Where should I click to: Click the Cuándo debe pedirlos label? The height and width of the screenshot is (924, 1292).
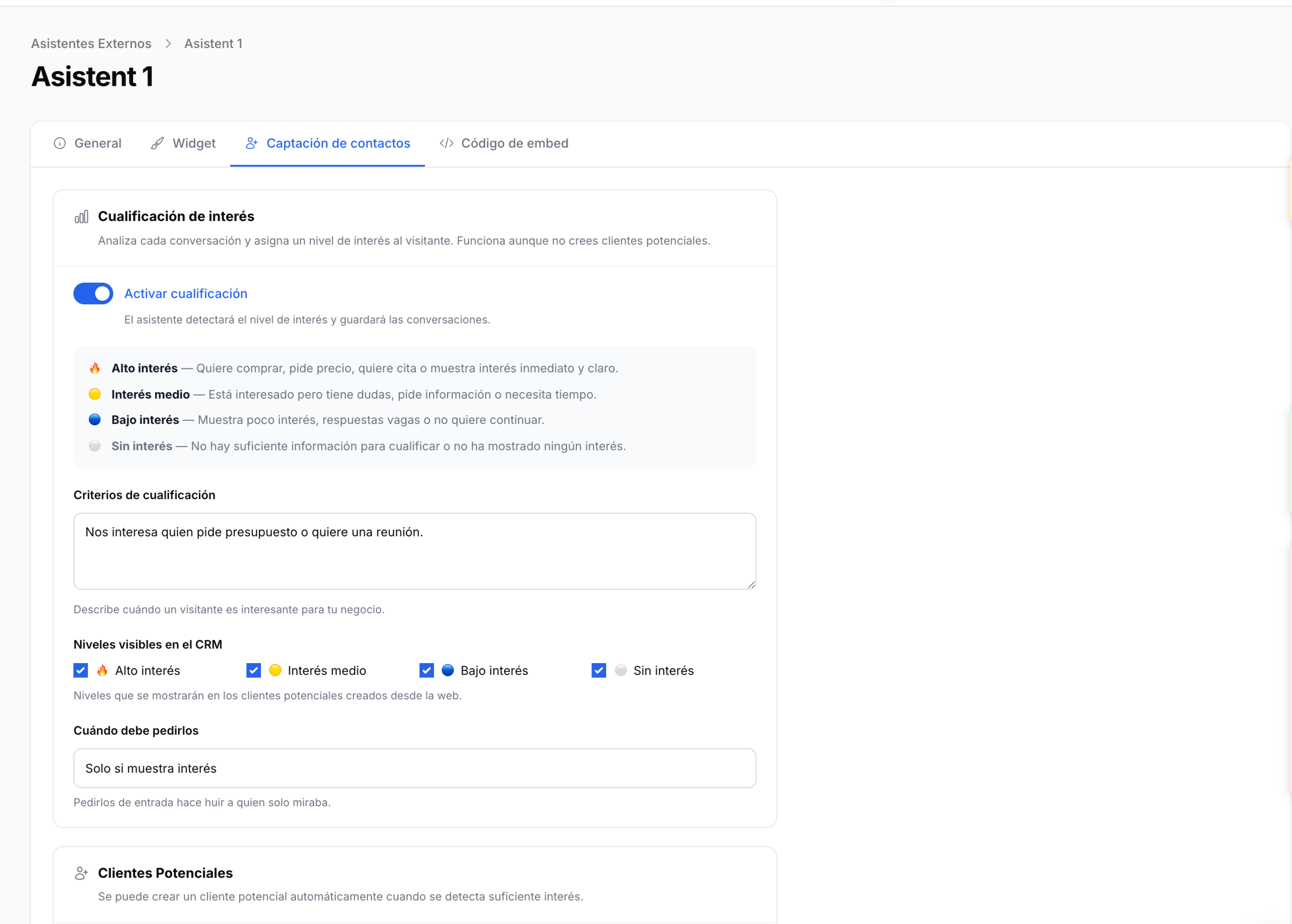[136, 731]
